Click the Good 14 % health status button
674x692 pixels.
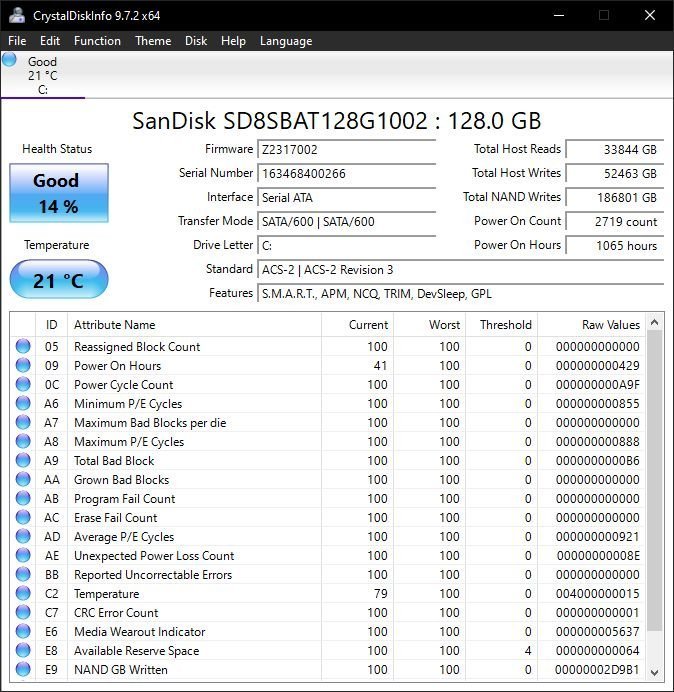56,193
